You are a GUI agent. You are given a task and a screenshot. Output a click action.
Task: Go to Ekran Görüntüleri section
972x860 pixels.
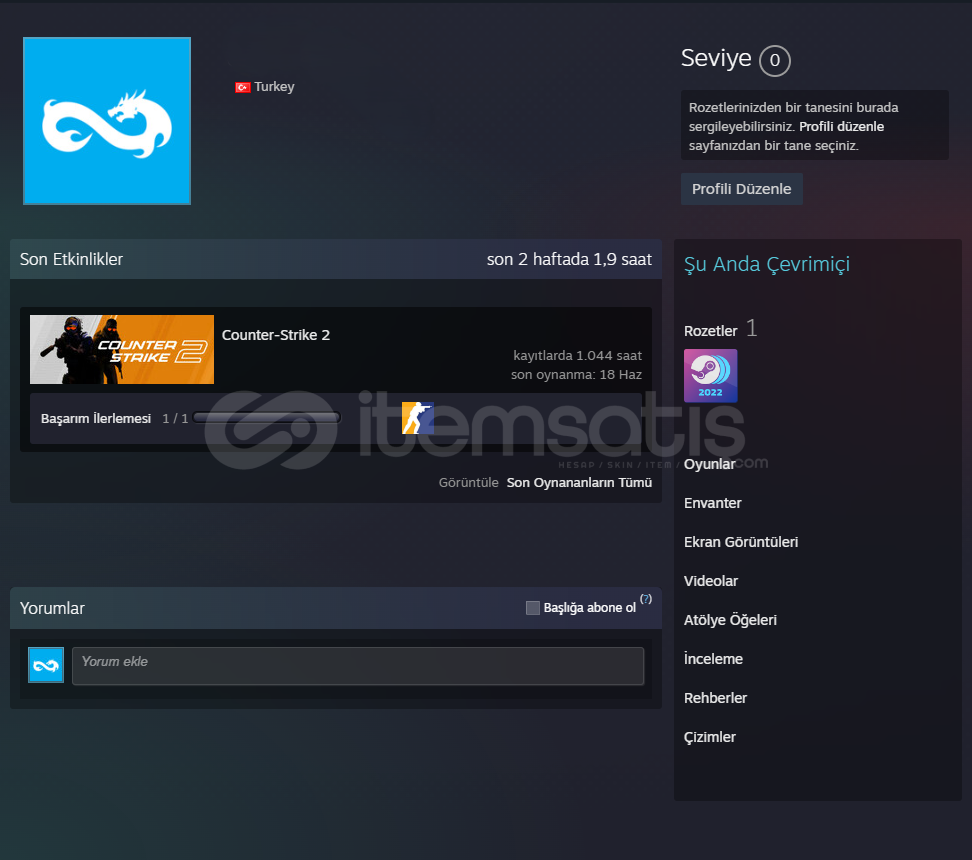tap(741, 542)
